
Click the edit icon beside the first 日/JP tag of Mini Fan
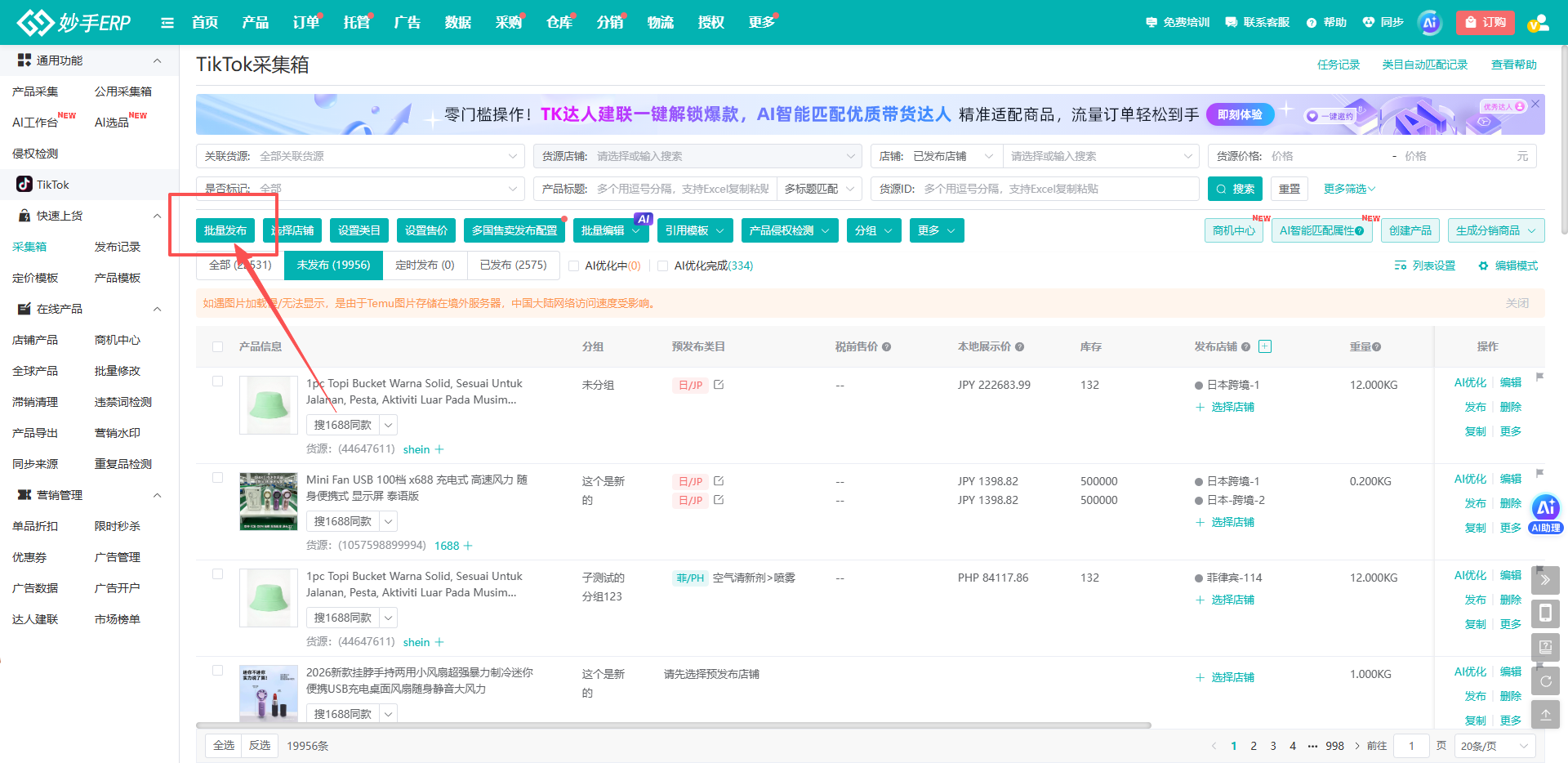pos(719,481)
